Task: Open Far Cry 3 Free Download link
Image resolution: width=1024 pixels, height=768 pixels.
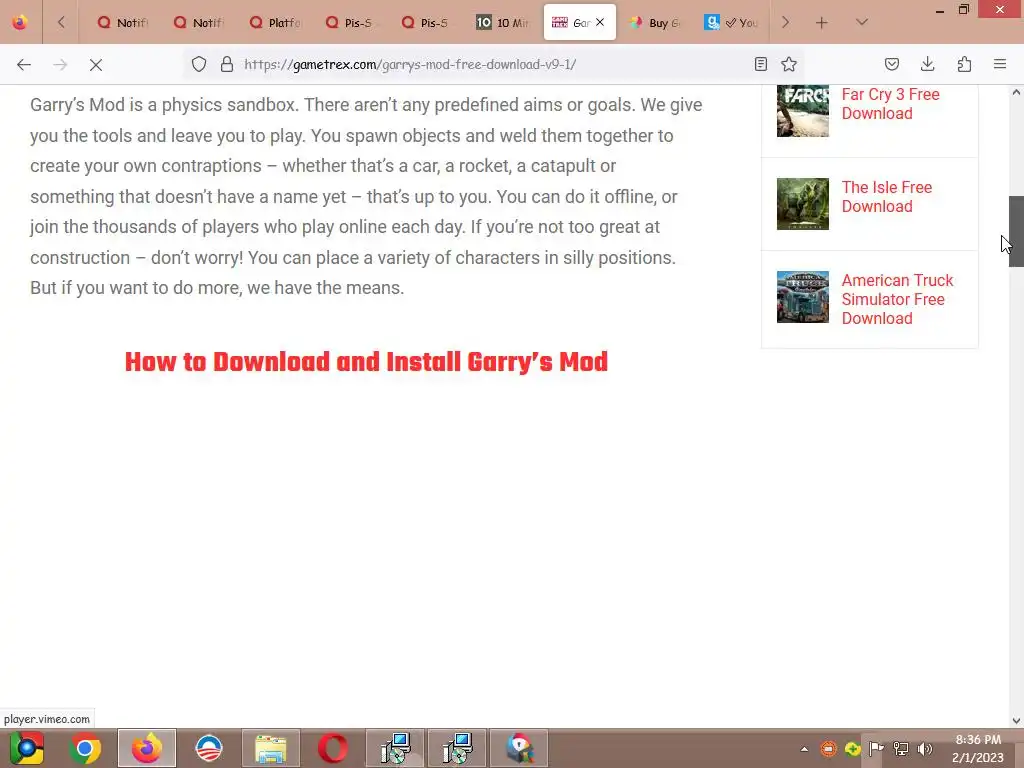Action: [890, 104]
